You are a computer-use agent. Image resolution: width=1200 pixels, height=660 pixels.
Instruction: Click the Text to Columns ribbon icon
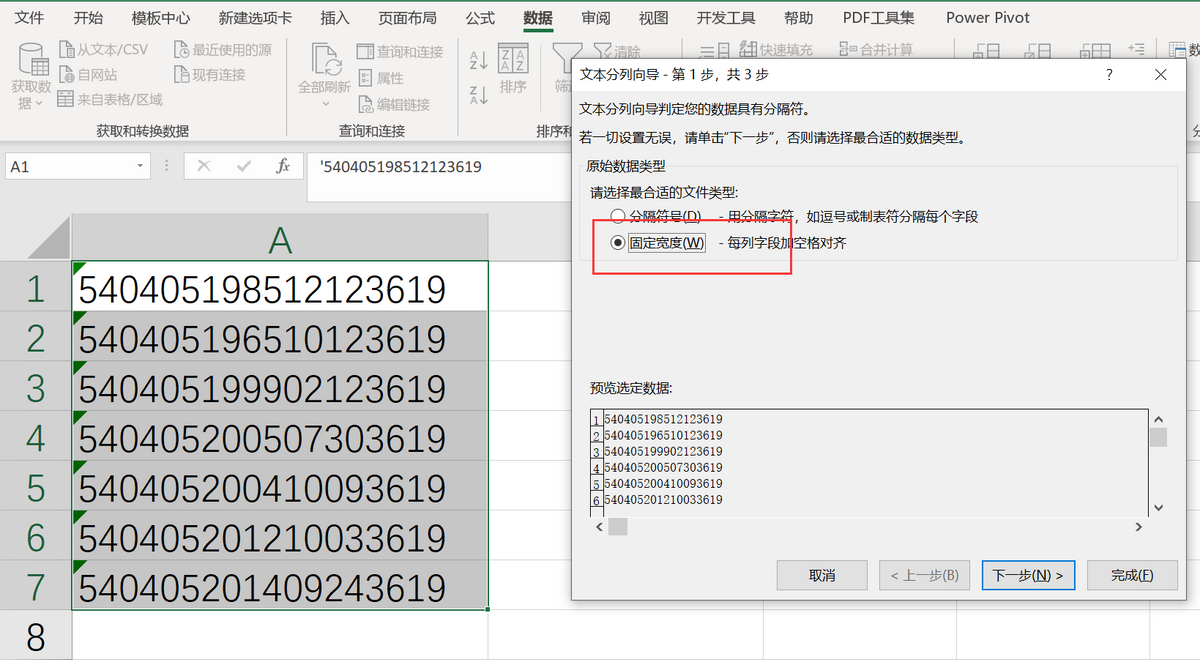[714, 50]
